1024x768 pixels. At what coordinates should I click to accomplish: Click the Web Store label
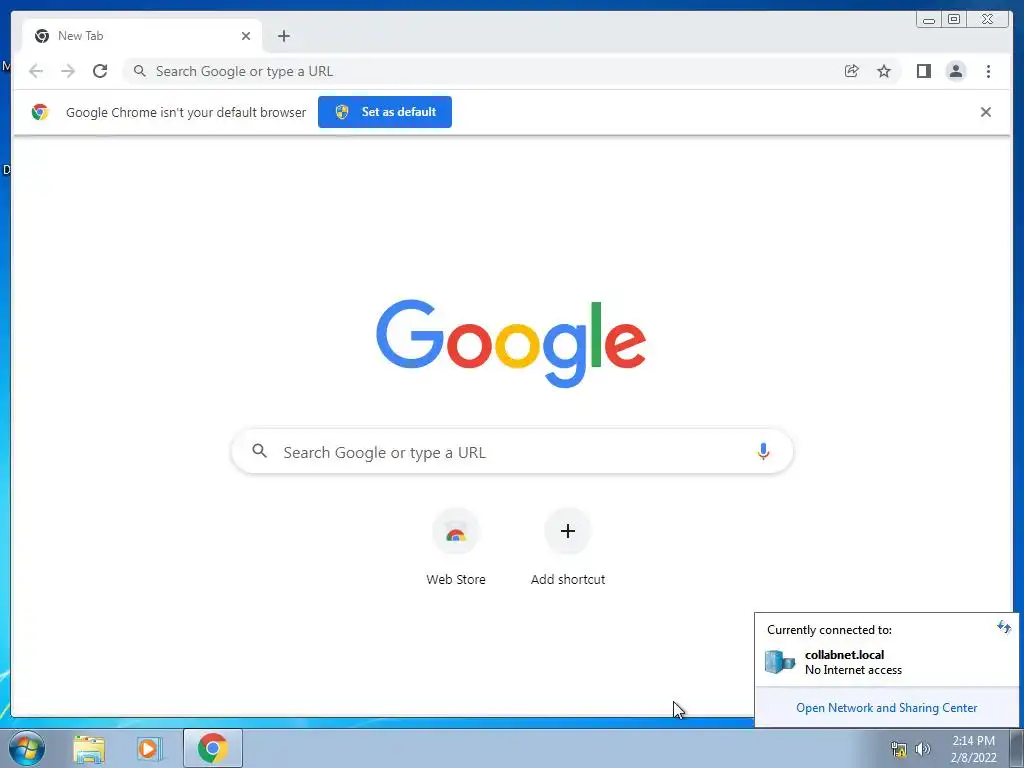click(x=456, y=579)
